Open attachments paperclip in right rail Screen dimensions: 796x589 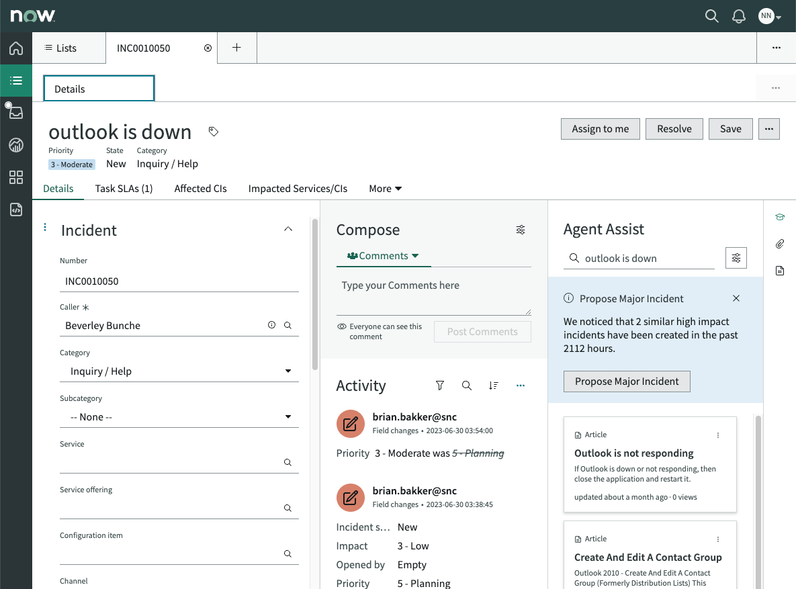click(x=780, y=244)
